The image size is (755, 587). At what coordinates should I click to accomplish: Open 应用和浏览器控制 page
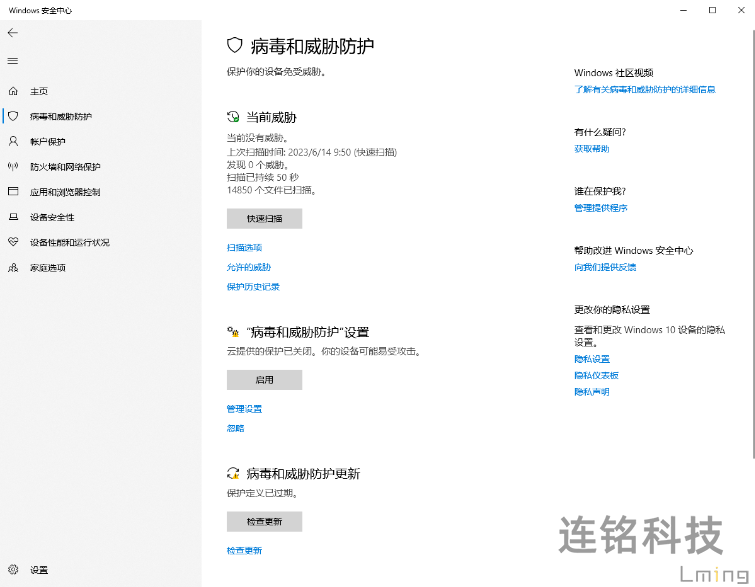[x=65, y=192]
